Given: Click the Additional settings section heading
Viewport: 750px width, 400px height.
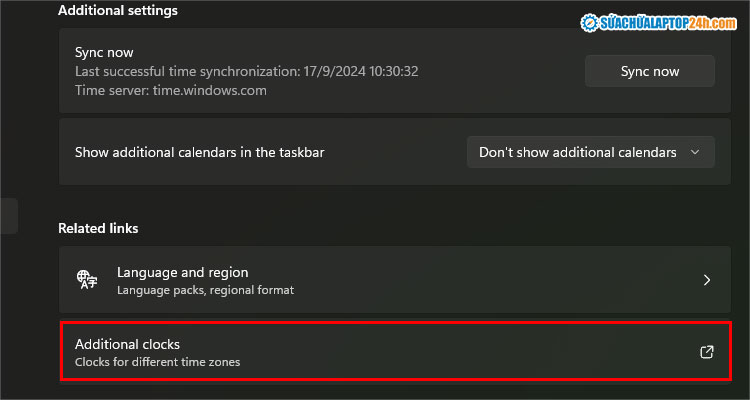Looking at the screenshot, I should pyautogui.click(x=118, y=10).
